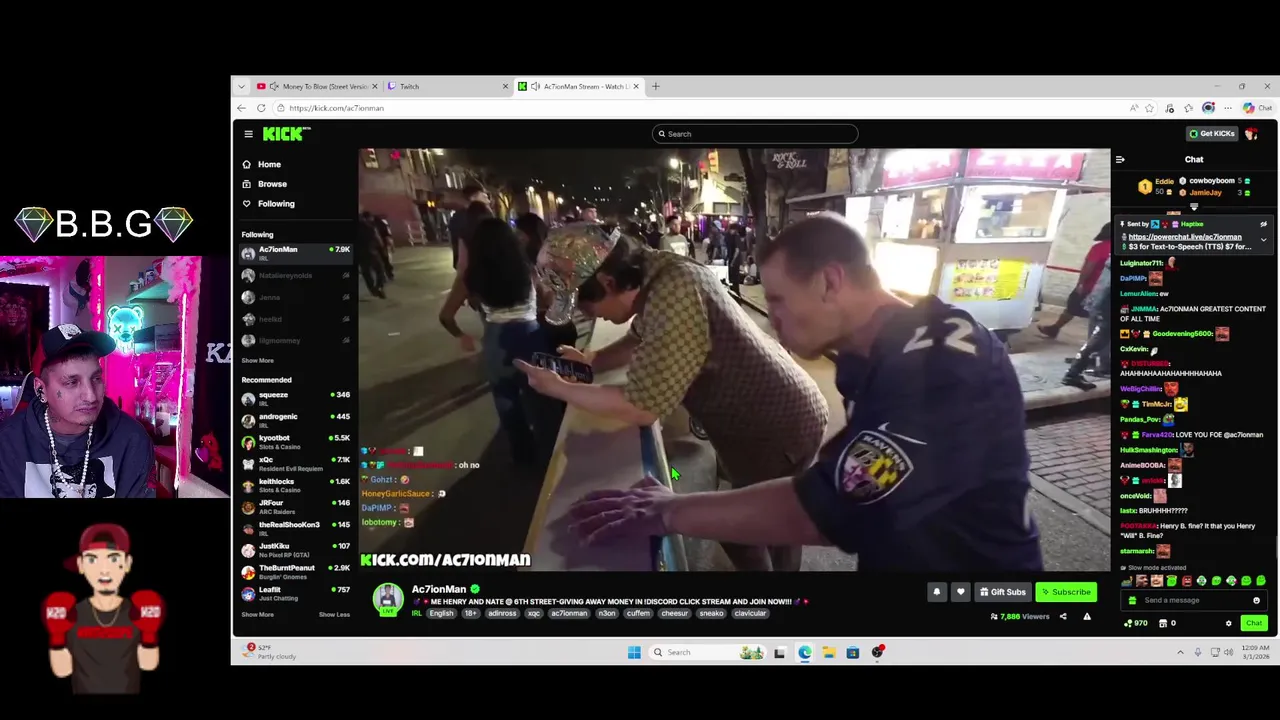Click the report warning icon
The height and width of the screenshot is (720, 1280).
click(1087, 617)
